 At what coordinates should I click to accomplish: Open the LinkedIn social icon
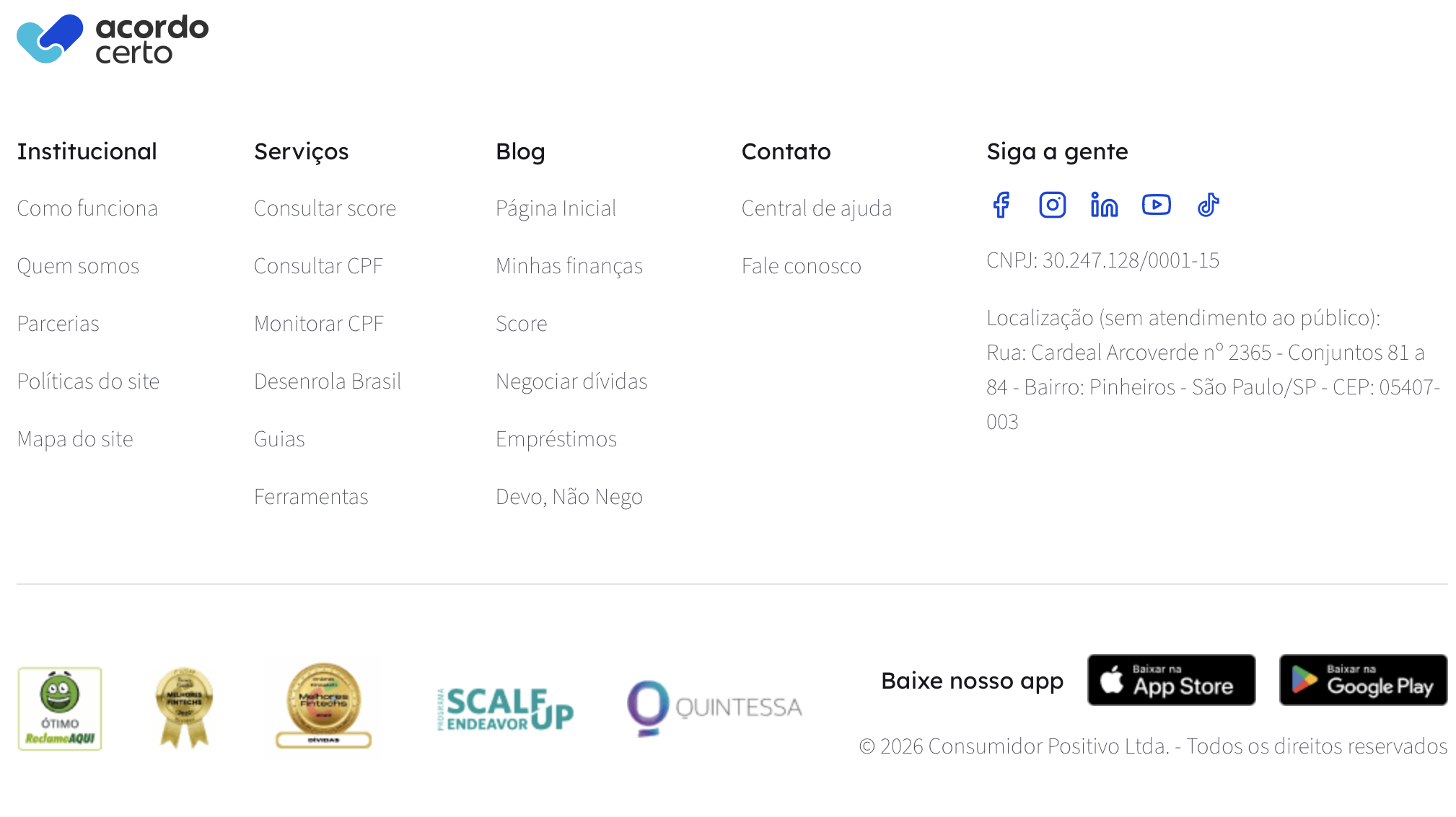1104,205
